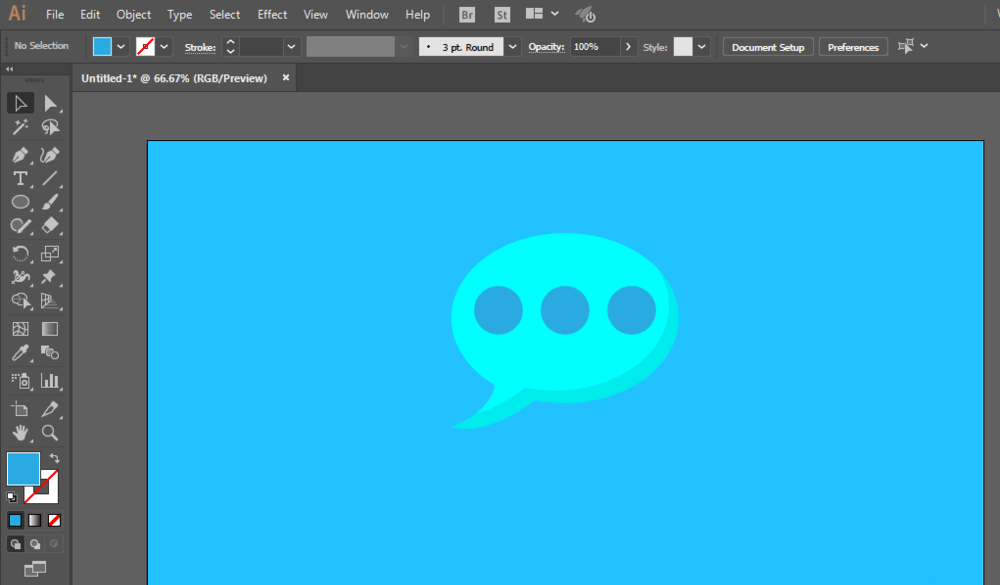Viewport: 1000px width, 585px height.
Task: Select the Shaper tool
Action: [20, 226]
